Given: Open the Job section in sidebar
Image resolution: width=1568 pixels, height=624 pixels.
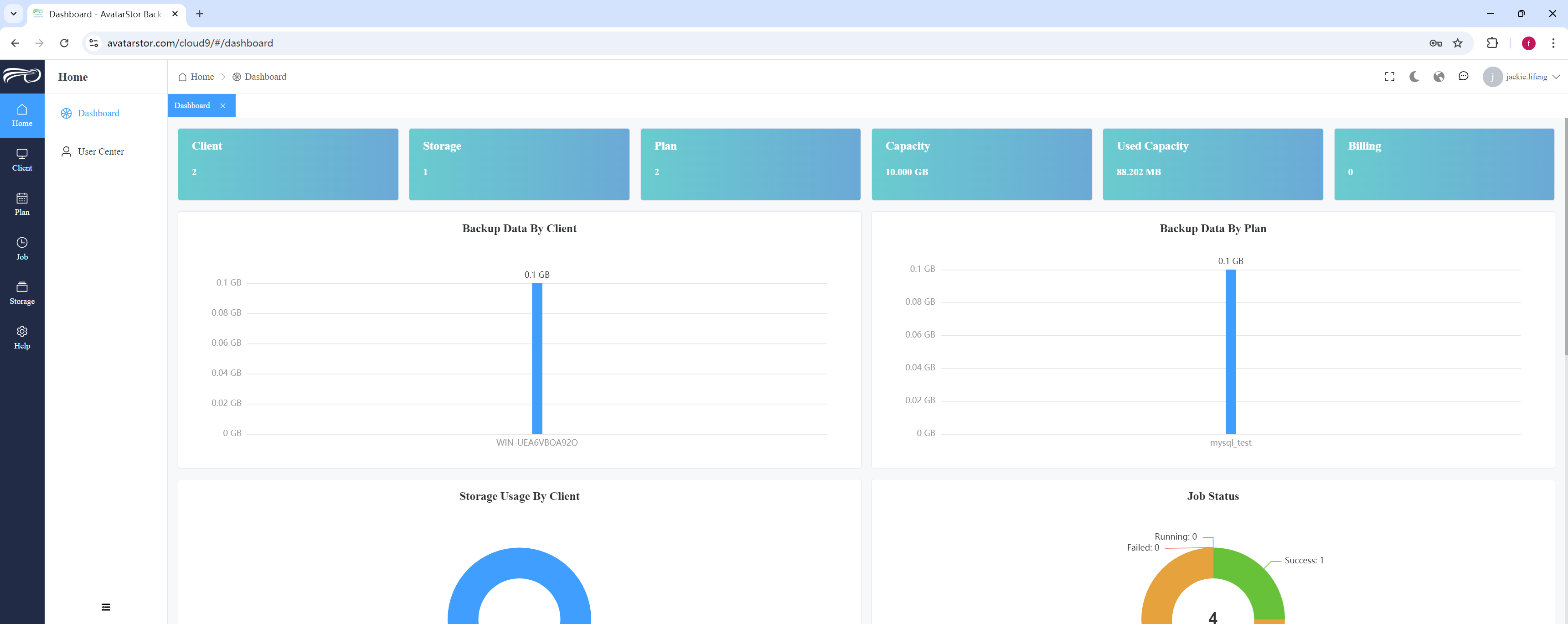Looking at the screenshot, I should [22, 249].
